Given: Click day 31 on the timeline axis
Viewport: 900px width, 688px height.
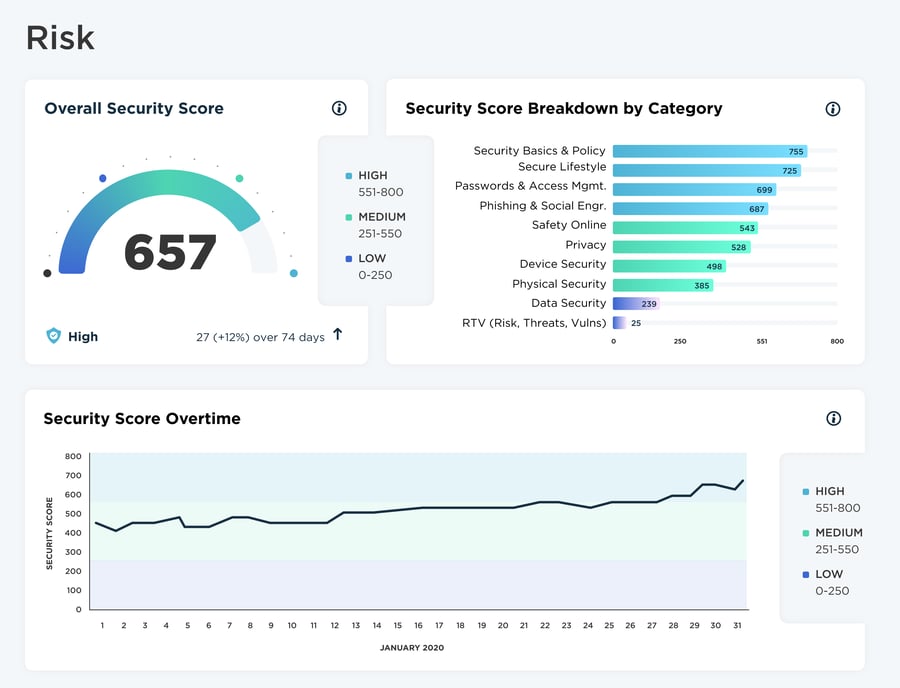Looking at the screenshot, I should coord(737,625).
